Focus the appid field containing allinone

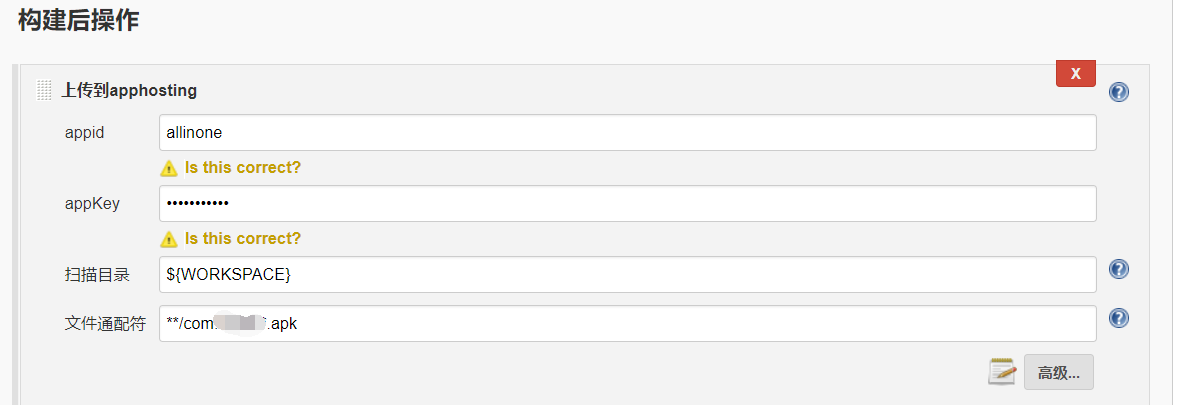(627, 133)
